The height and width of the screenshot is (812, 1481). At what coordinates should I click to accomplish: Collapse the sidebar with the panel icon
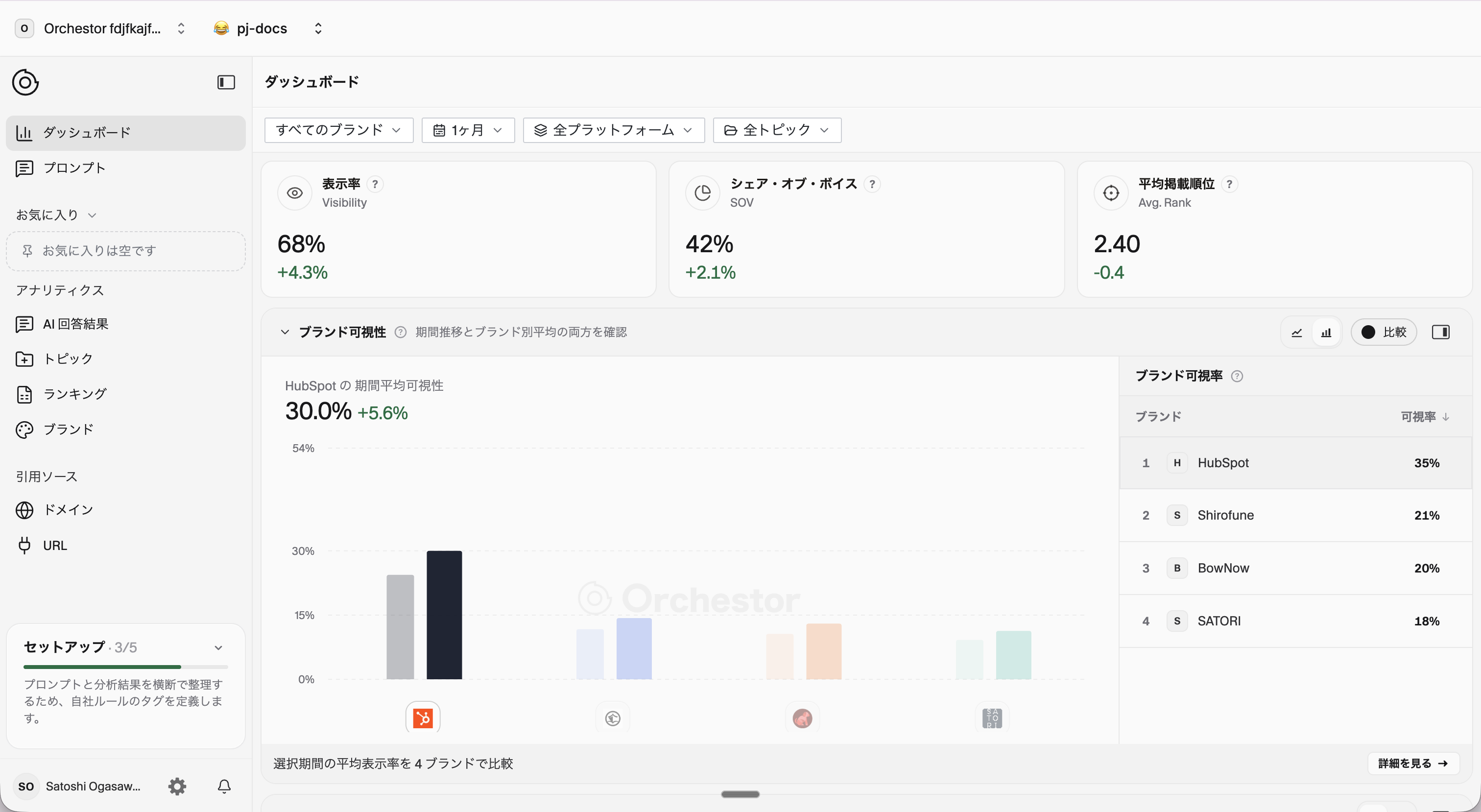[226, 82]
